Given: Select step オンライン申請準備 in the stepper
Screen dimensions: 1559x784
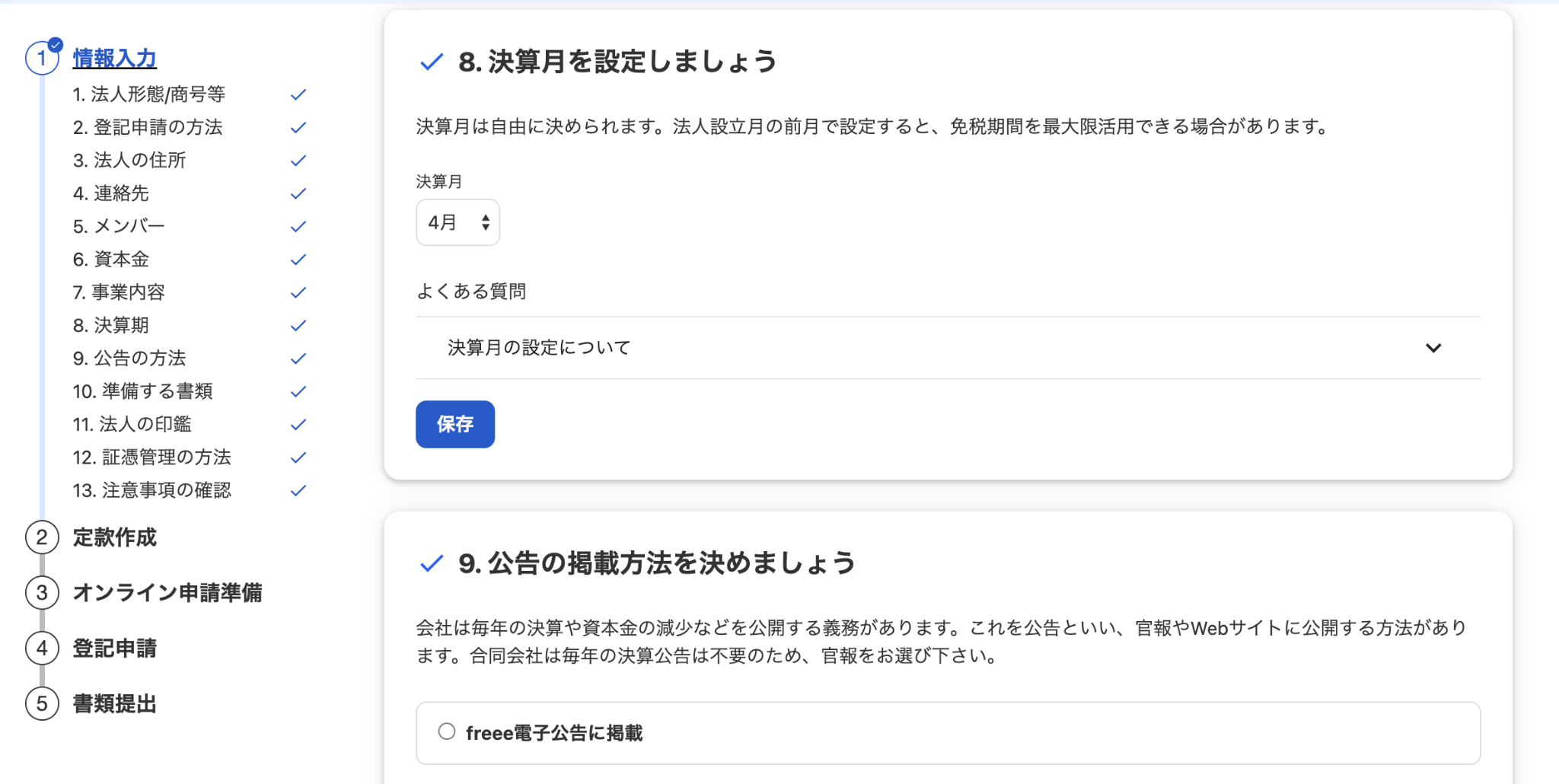Looking at the screenshot, I should coord(167,593).
